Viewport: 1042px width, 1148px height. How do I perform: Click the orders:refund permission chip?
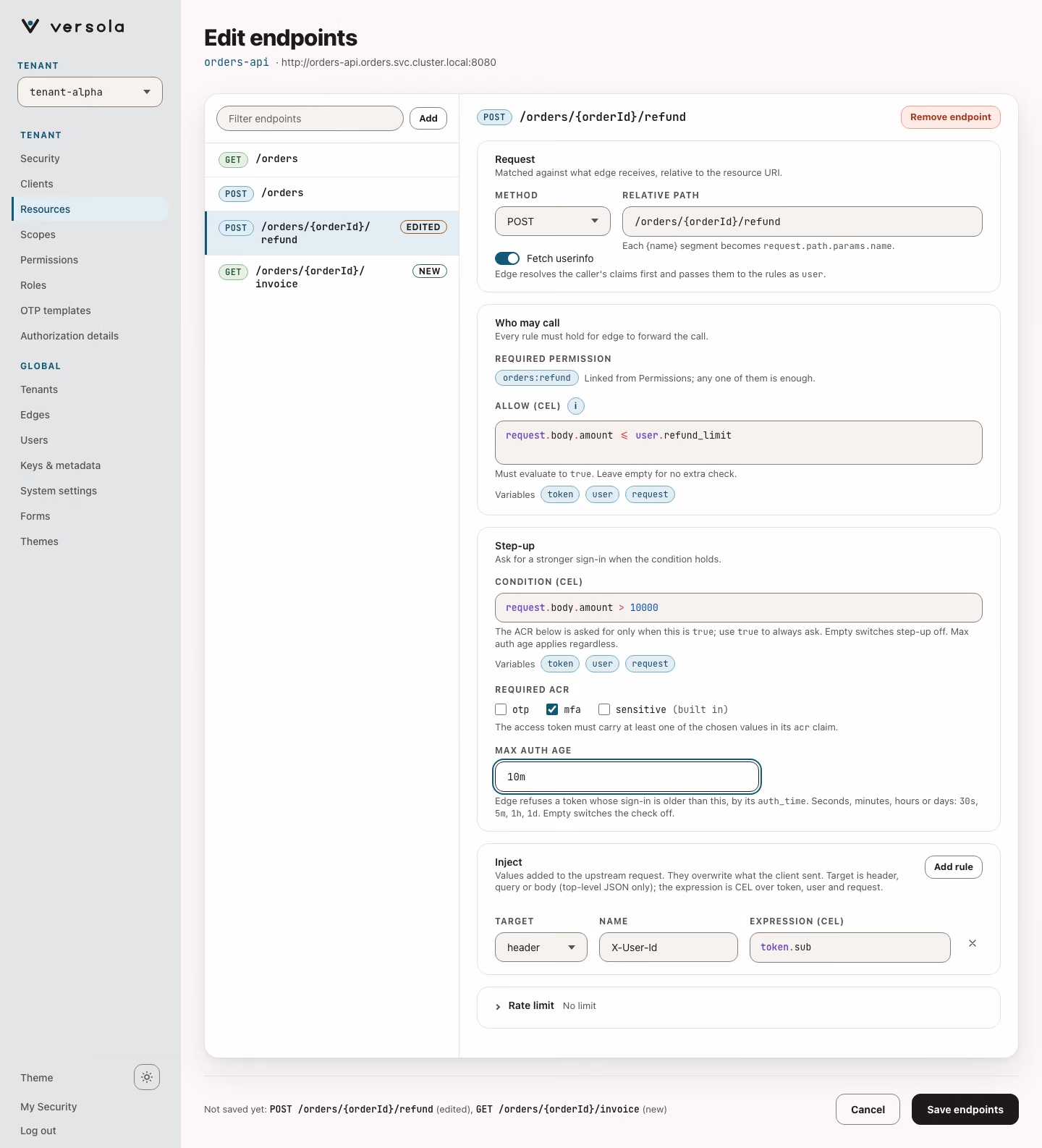[x=537, y=378]
